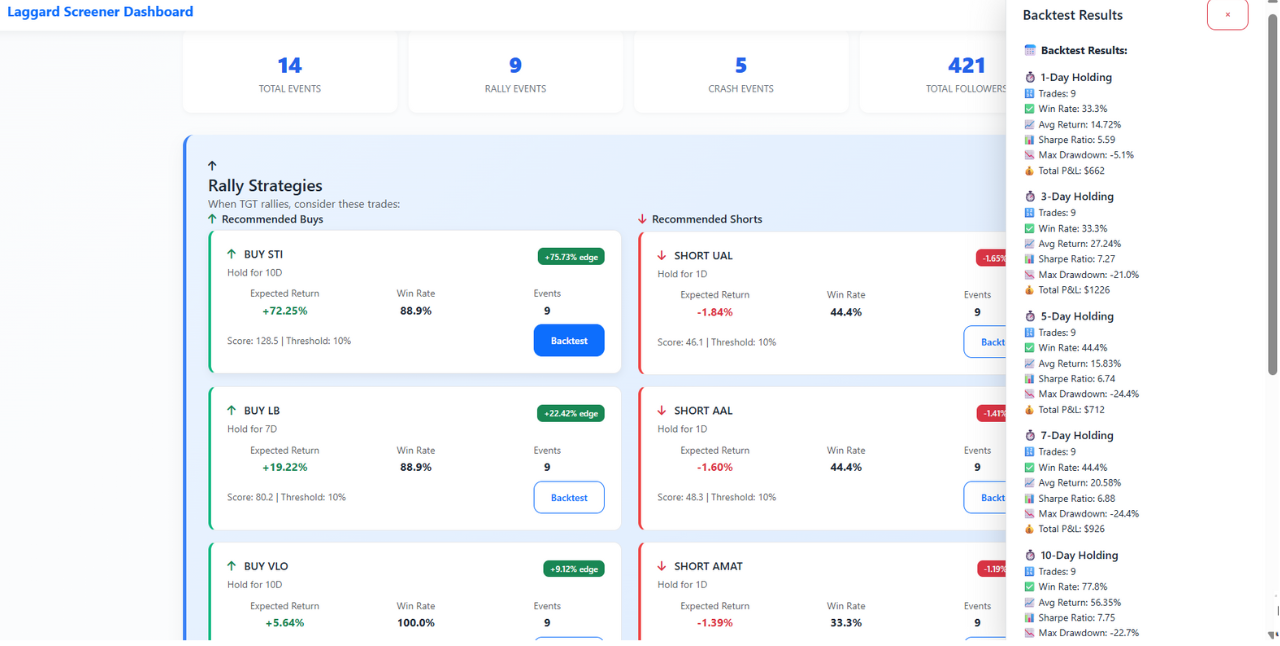The image size is (1280, 646).
Task: Click 'Win Rate: 77.8%' in 10-Day Holding
Action: [x=1073, y=587]
